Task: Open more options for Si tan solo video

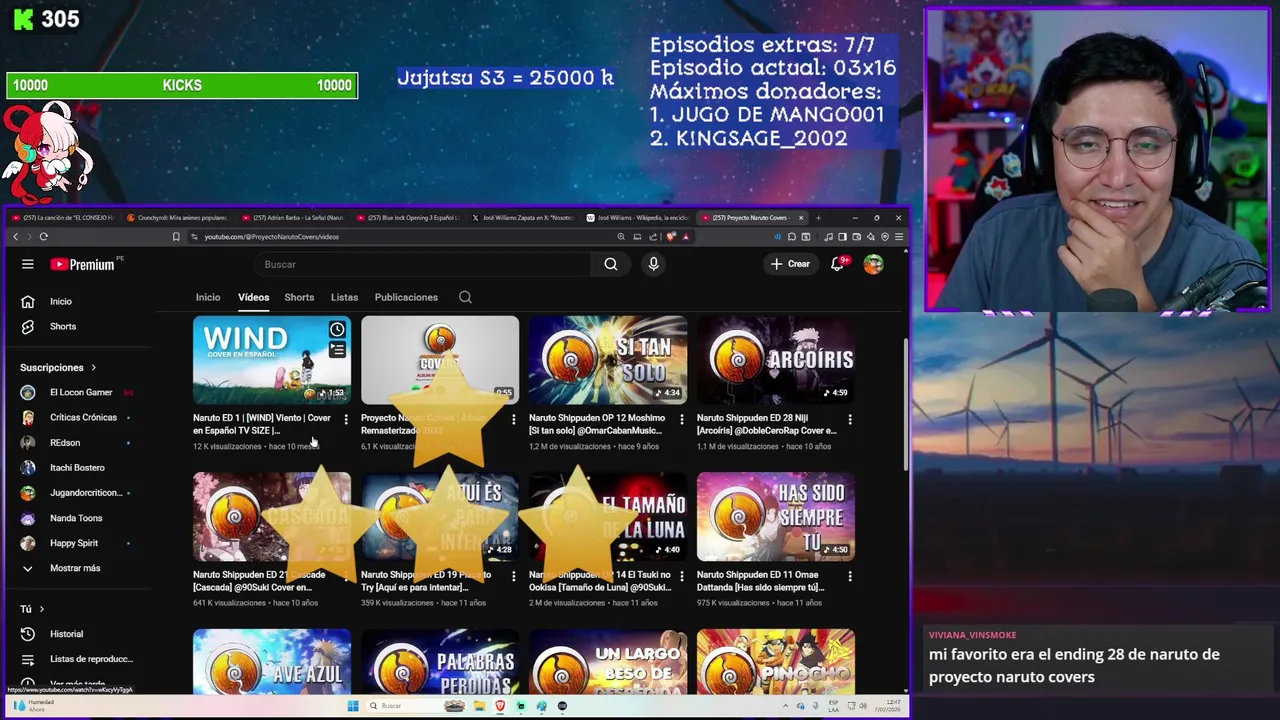Action: point(682,420)
